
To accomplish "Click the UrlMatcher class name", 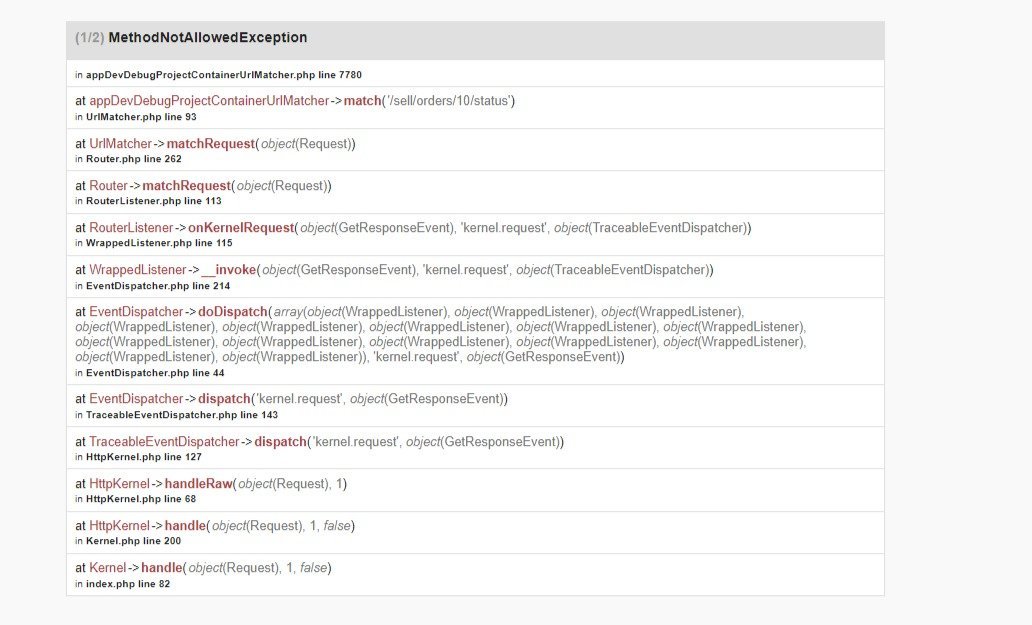I will click(x=120, y=143).
